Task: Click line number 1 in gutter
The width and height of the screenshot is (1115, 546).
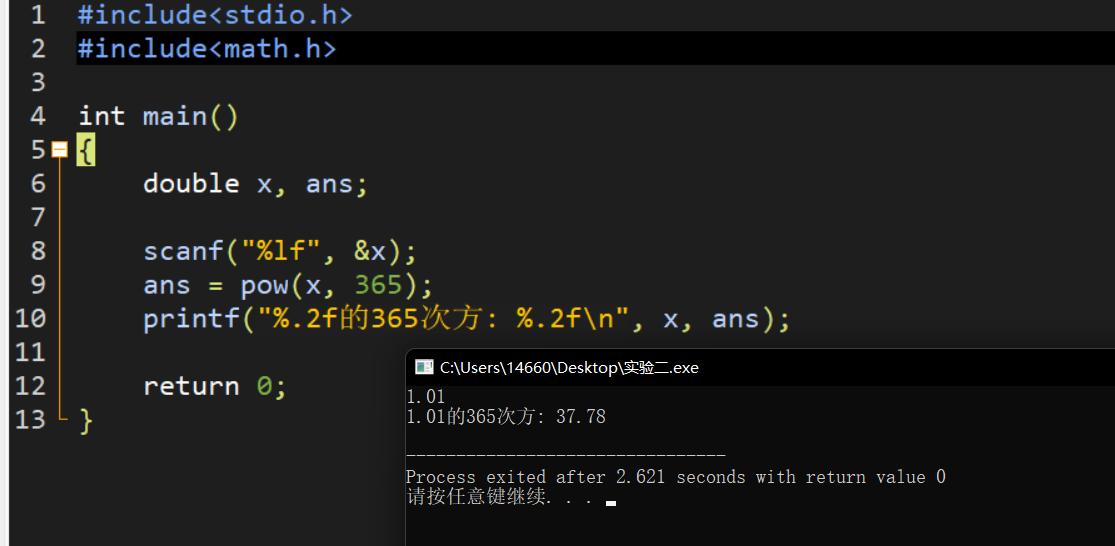Action: click(x=37, y=15)
